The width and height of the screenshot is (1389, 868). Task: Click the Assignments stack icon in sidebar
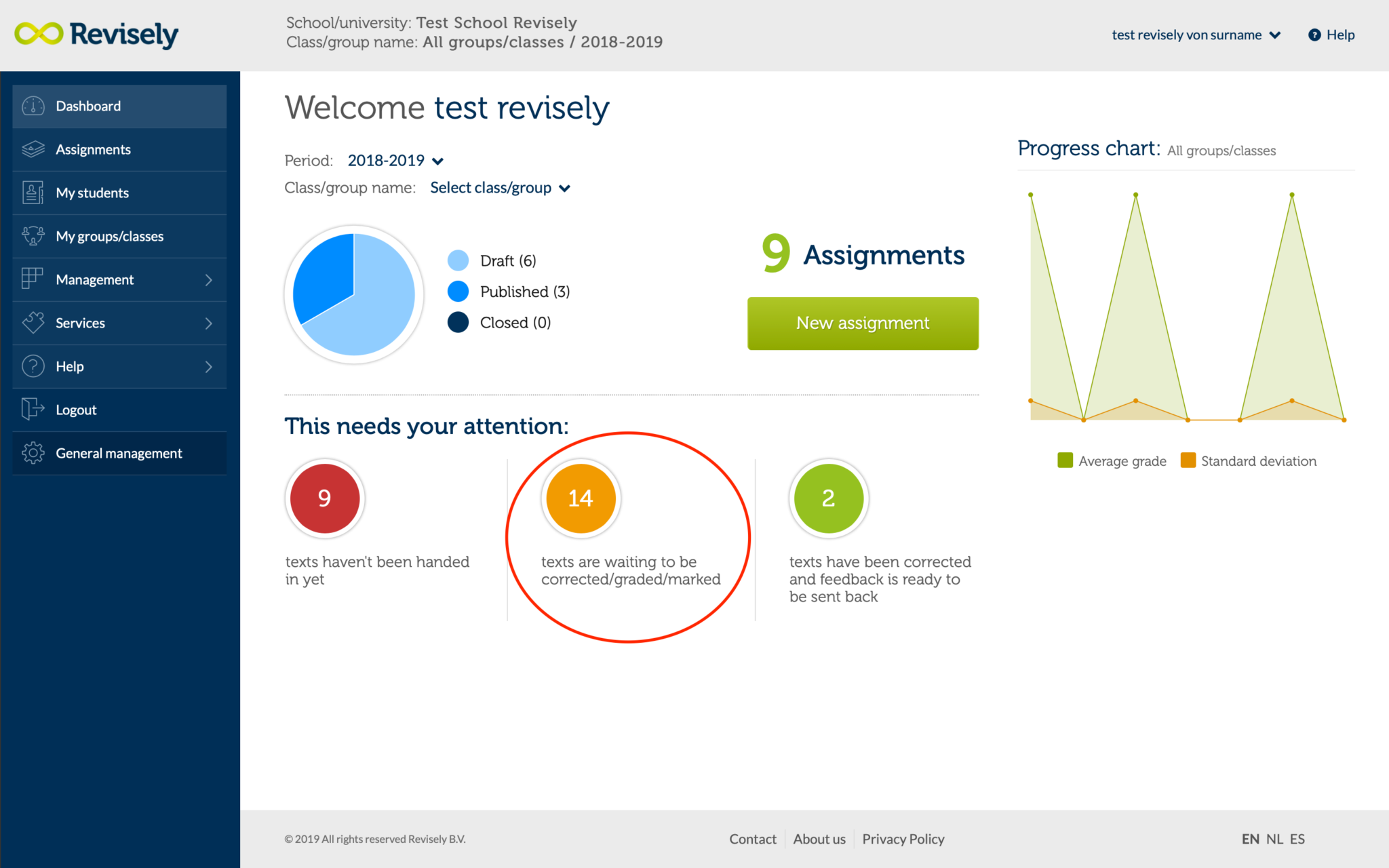(33, 149)
